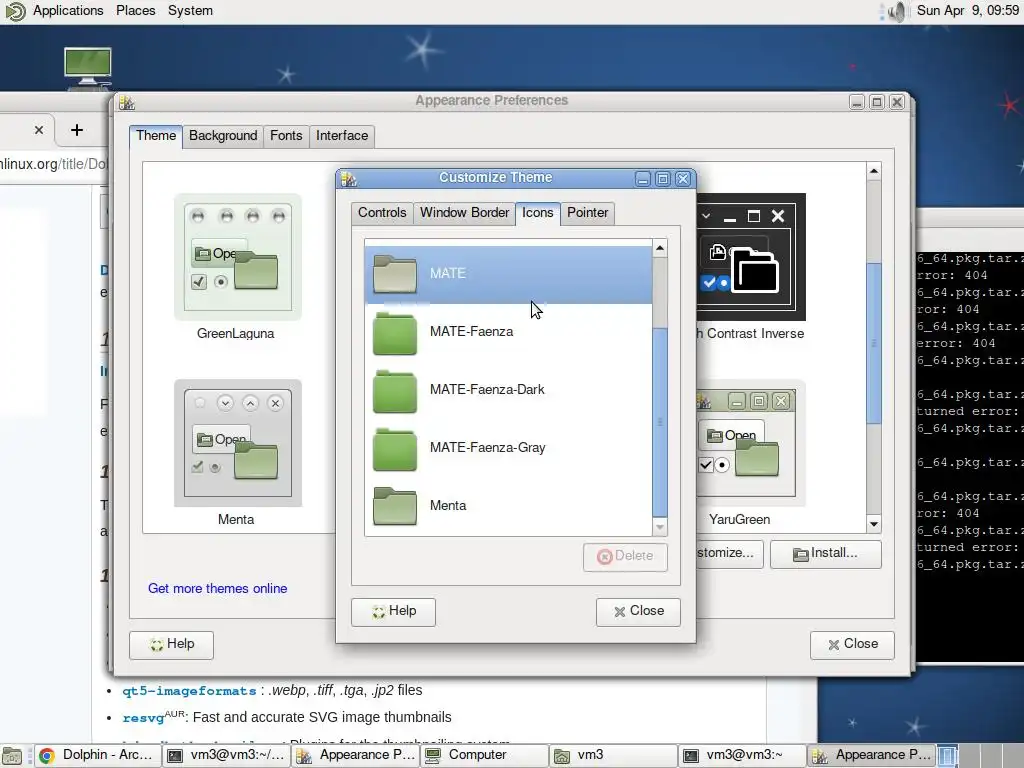1024x768 pixels.
Task: Click the browser new tab plus button
Action: pyautogui.click(x=77, y=130)
